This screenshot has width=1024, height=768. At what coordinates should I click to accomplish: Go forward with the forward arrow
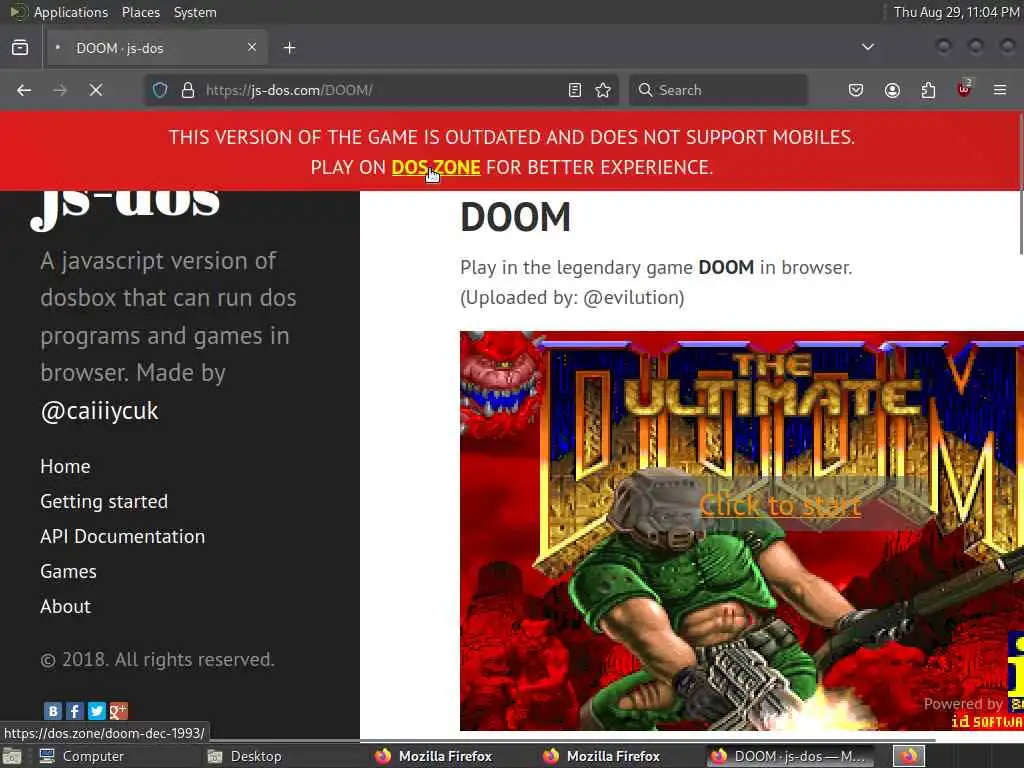pyautogui.click(x=60, y=90)
